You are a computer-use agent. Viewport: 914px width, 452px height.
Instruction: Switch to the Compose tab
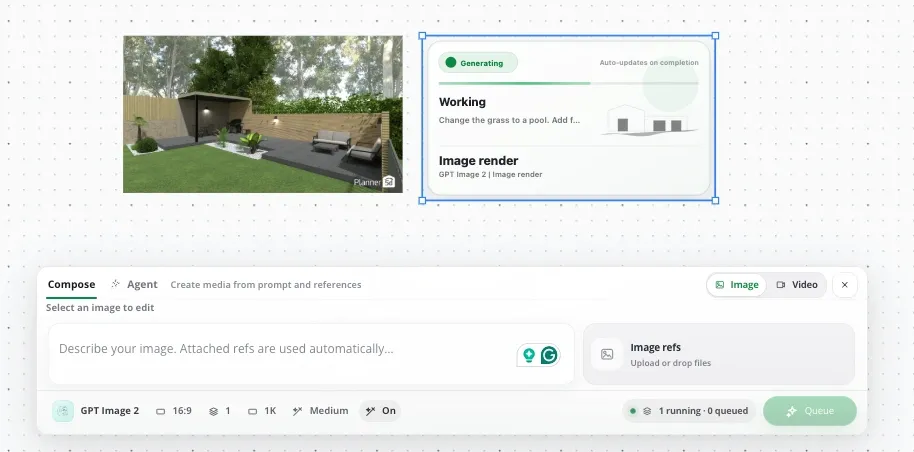pos(71,285)
